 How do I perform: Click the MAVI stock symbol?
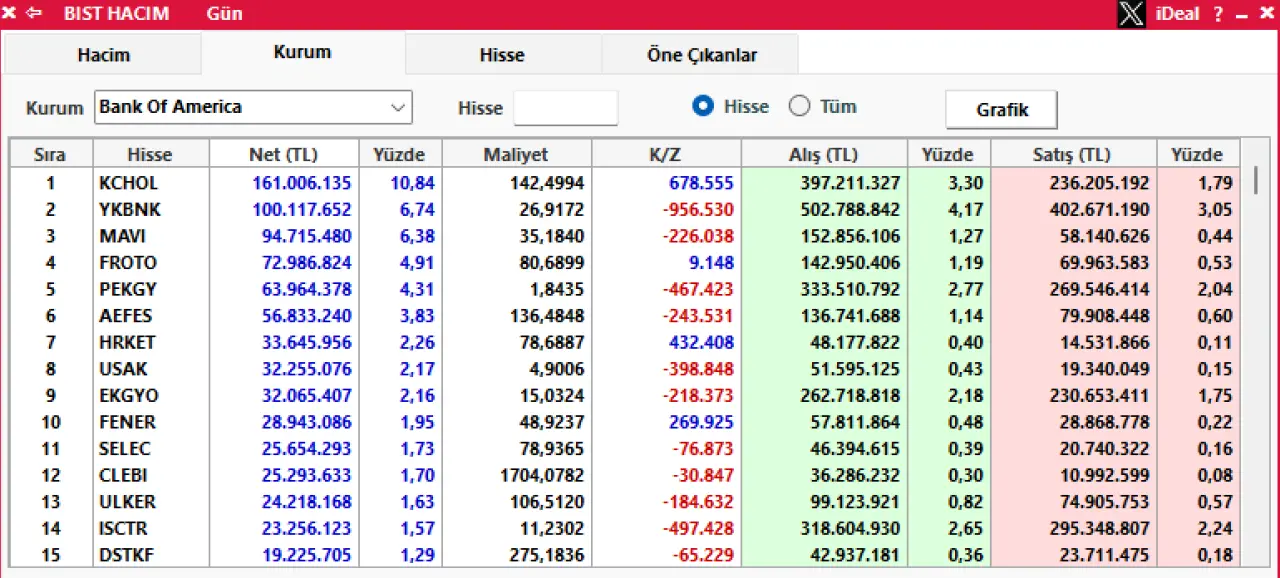pos(122,236)
